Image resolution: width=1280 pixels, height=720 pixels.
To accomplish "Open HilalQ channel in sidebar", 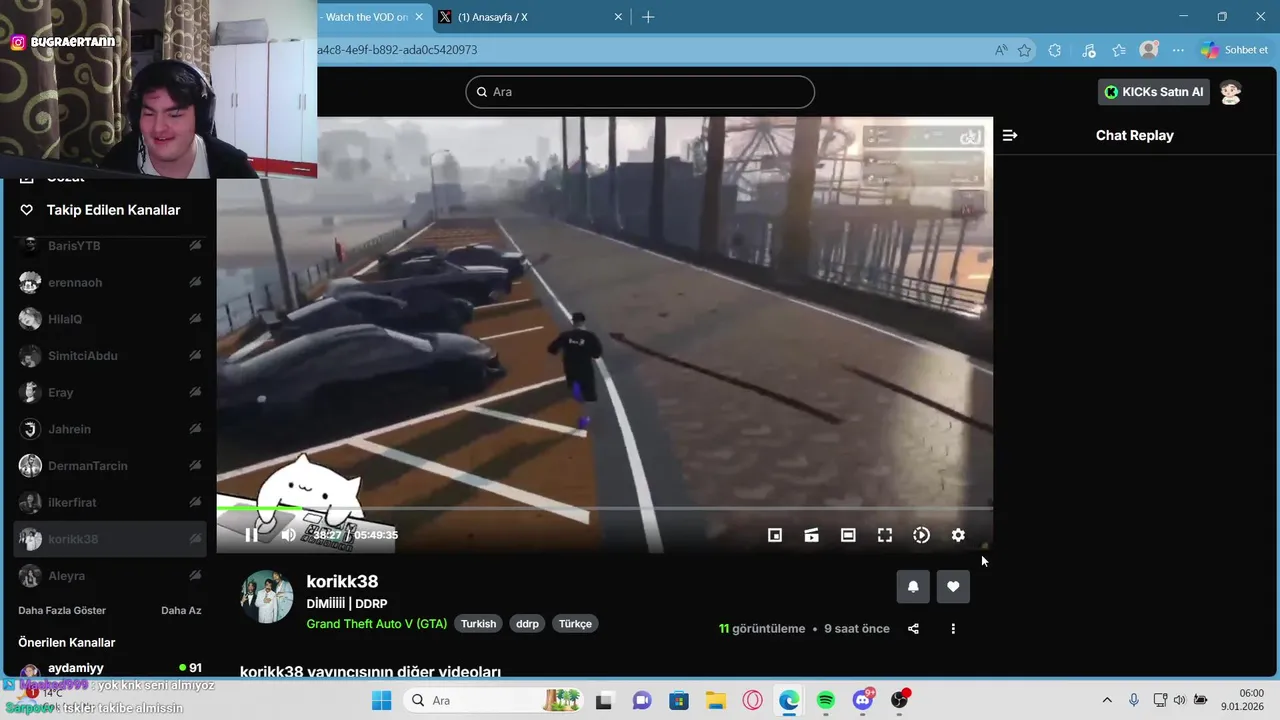I will pyautogui.click(x=110, y=319).
